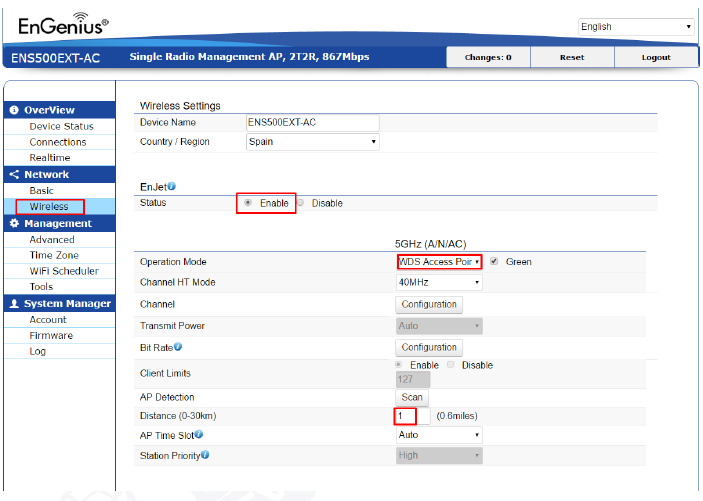Open the Country / Region dropdown
The image size is (703, 501).
(x=312, y=142)
